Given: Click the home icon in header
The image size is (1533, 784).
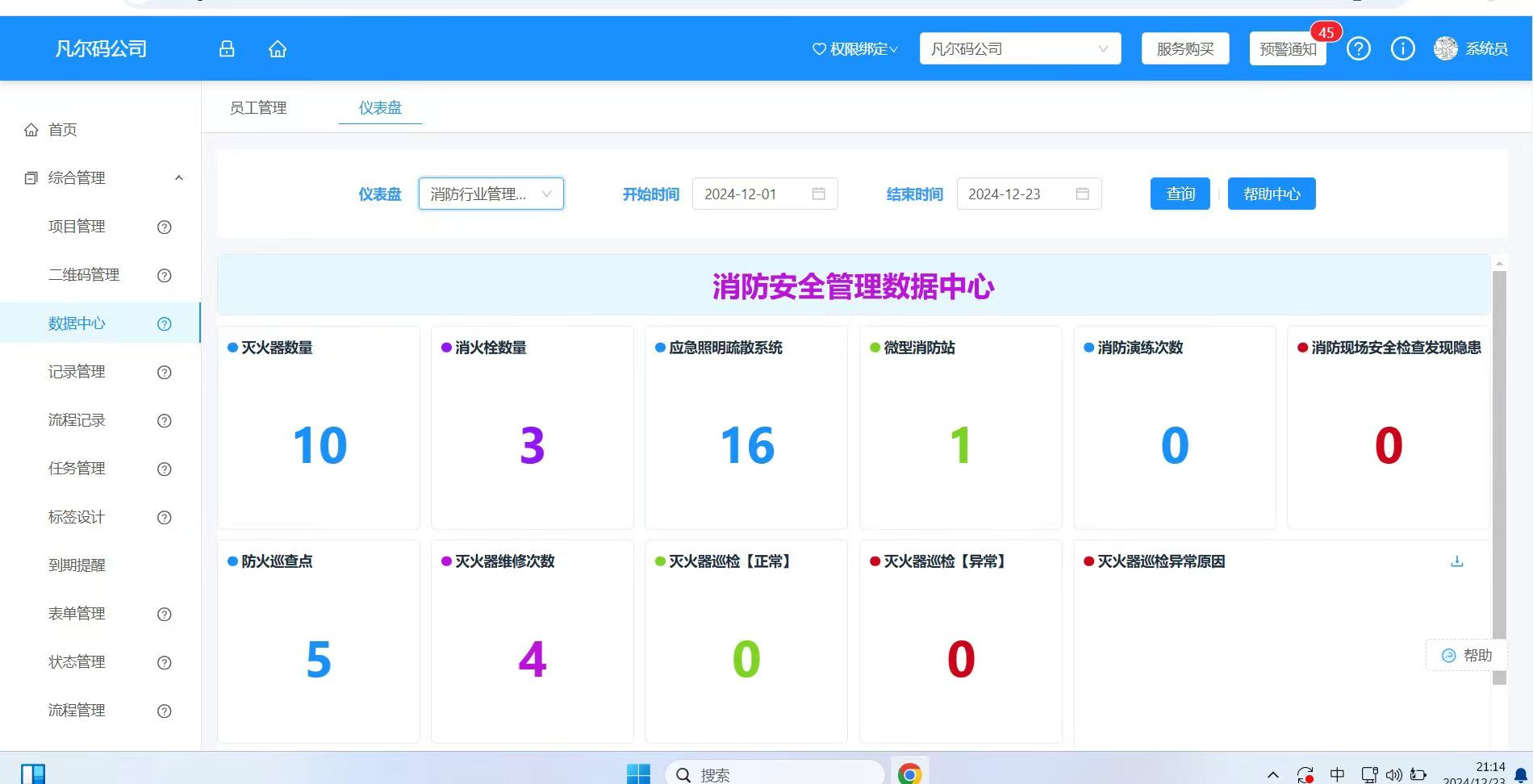Looking at the screenshot, I should [x=278, y=49].
